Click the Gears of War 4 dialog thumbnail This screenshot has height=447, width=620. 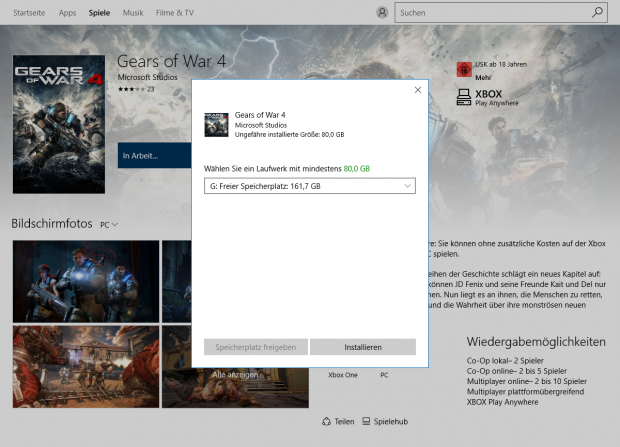[216, 125]
